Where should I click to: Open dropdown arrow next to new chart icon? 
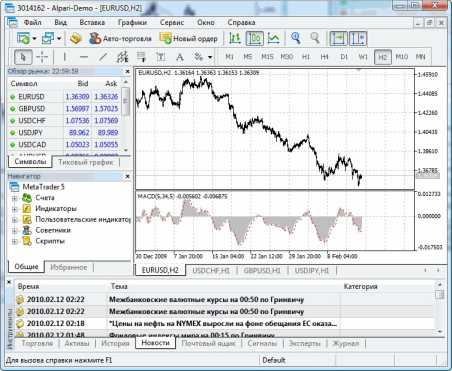click(x=34, y=39)
